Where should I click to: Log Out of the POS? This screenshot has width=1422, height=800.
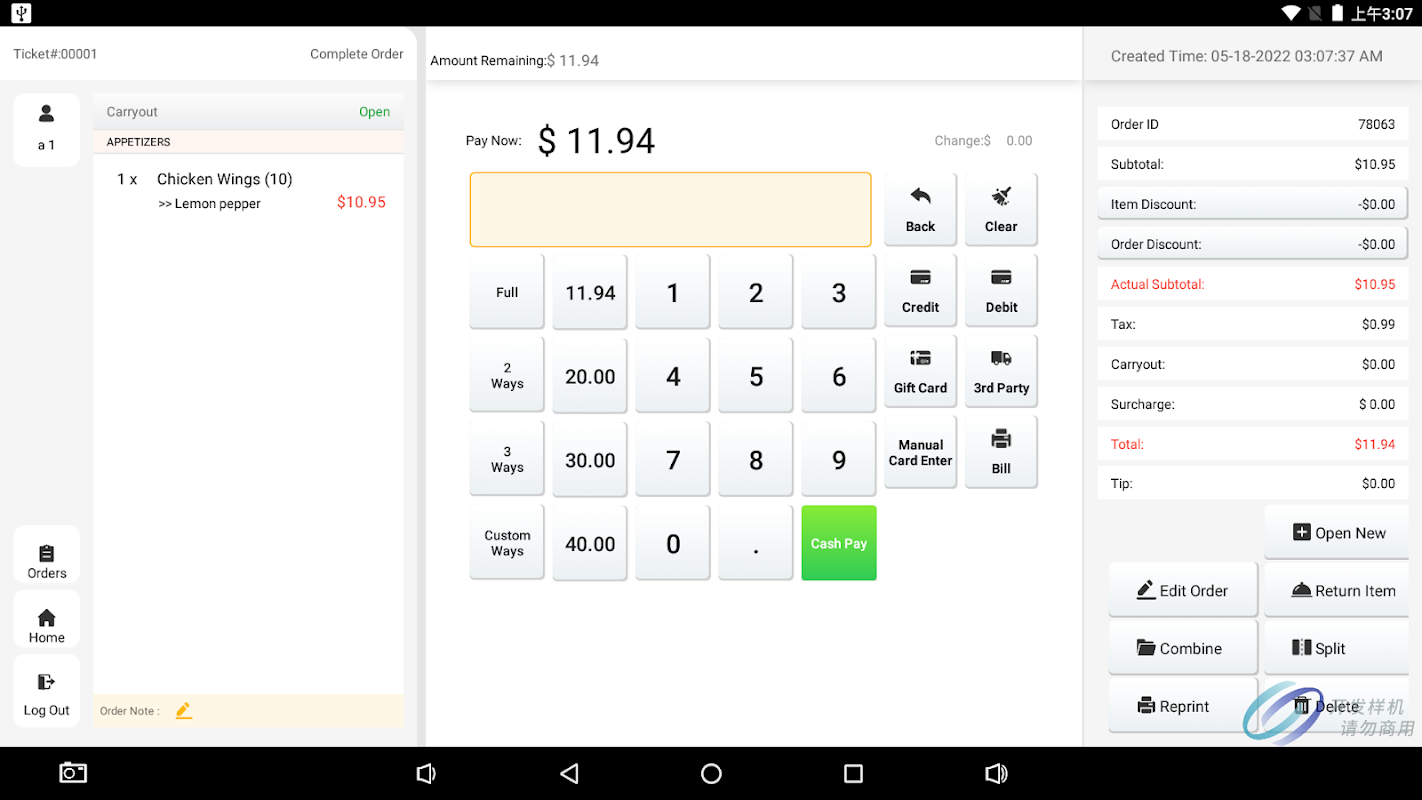46,691
